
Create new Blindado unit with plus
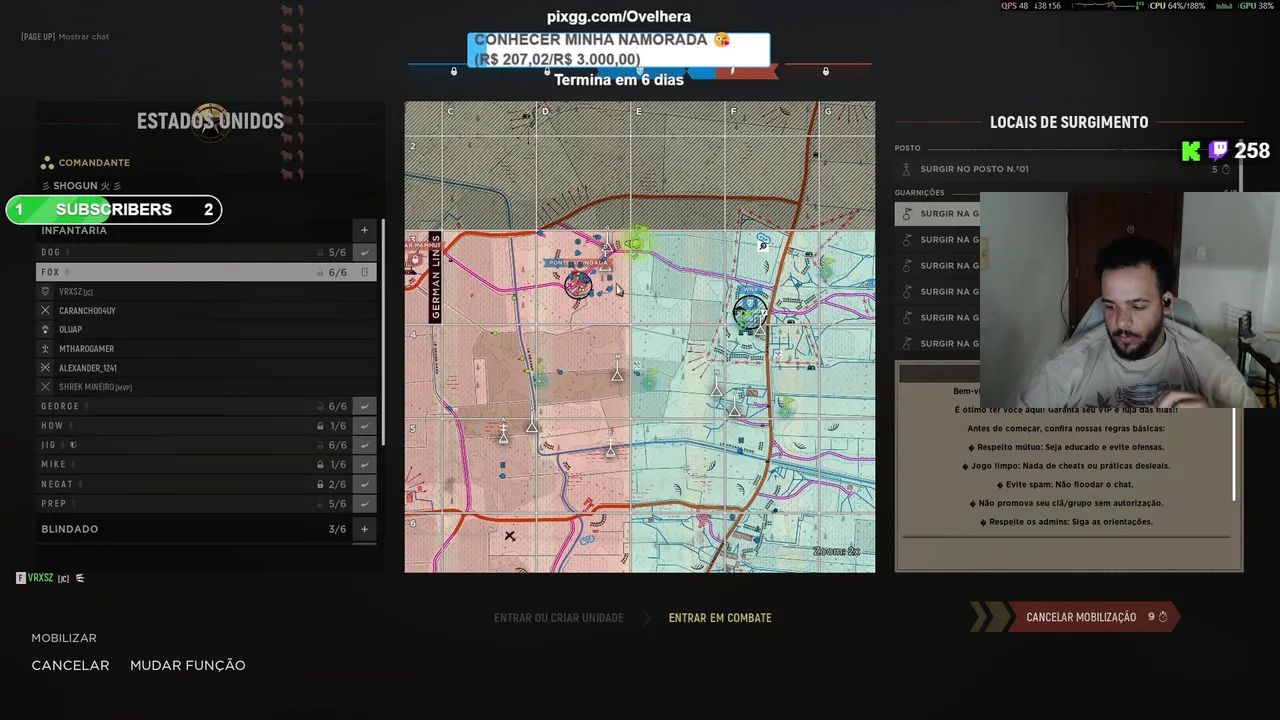[x=364, y=529]
